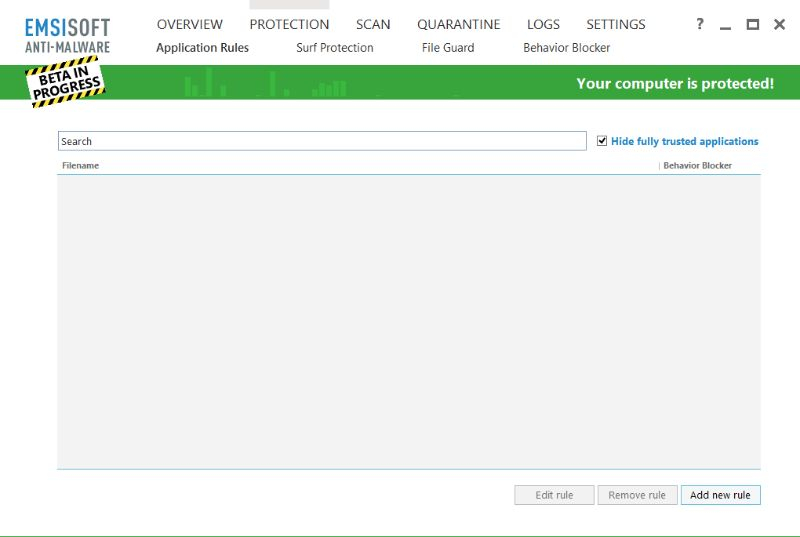Open the Behavior Blocker sub-tab
This screenshot has width=800, height=537.
[x=566, y=48]
